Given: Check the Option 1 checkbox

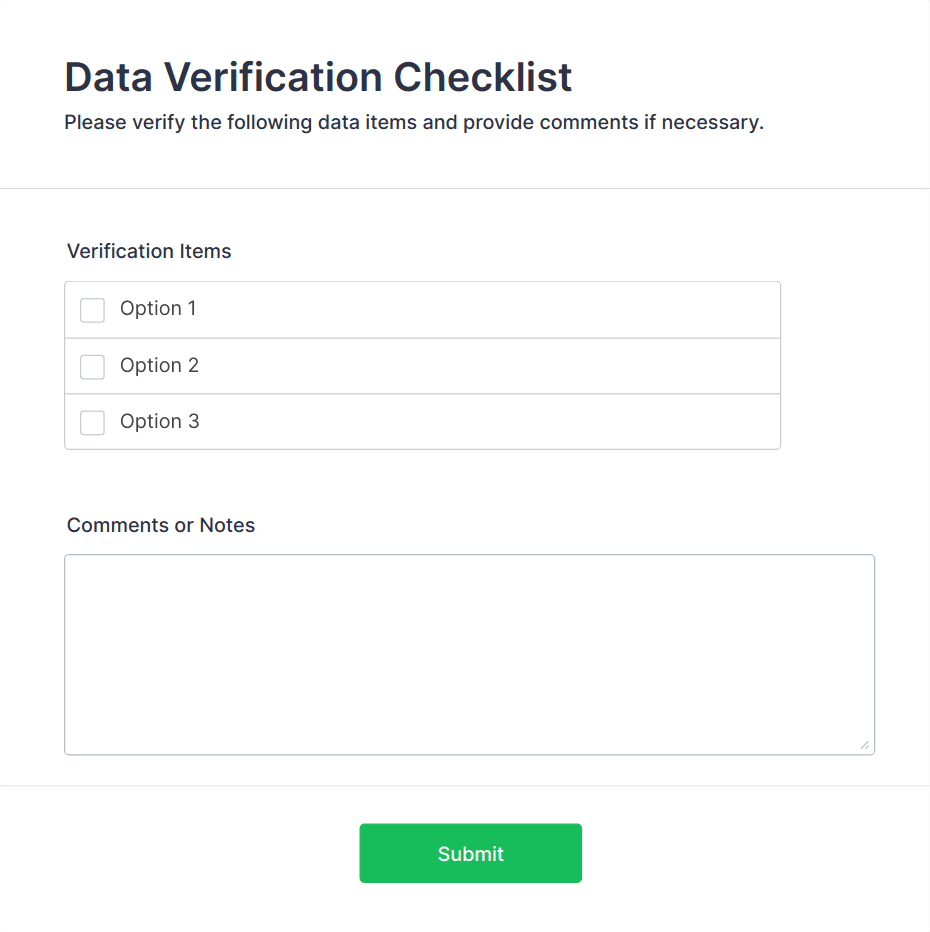Looking at the screenshot, I should (x=92, y=310).
